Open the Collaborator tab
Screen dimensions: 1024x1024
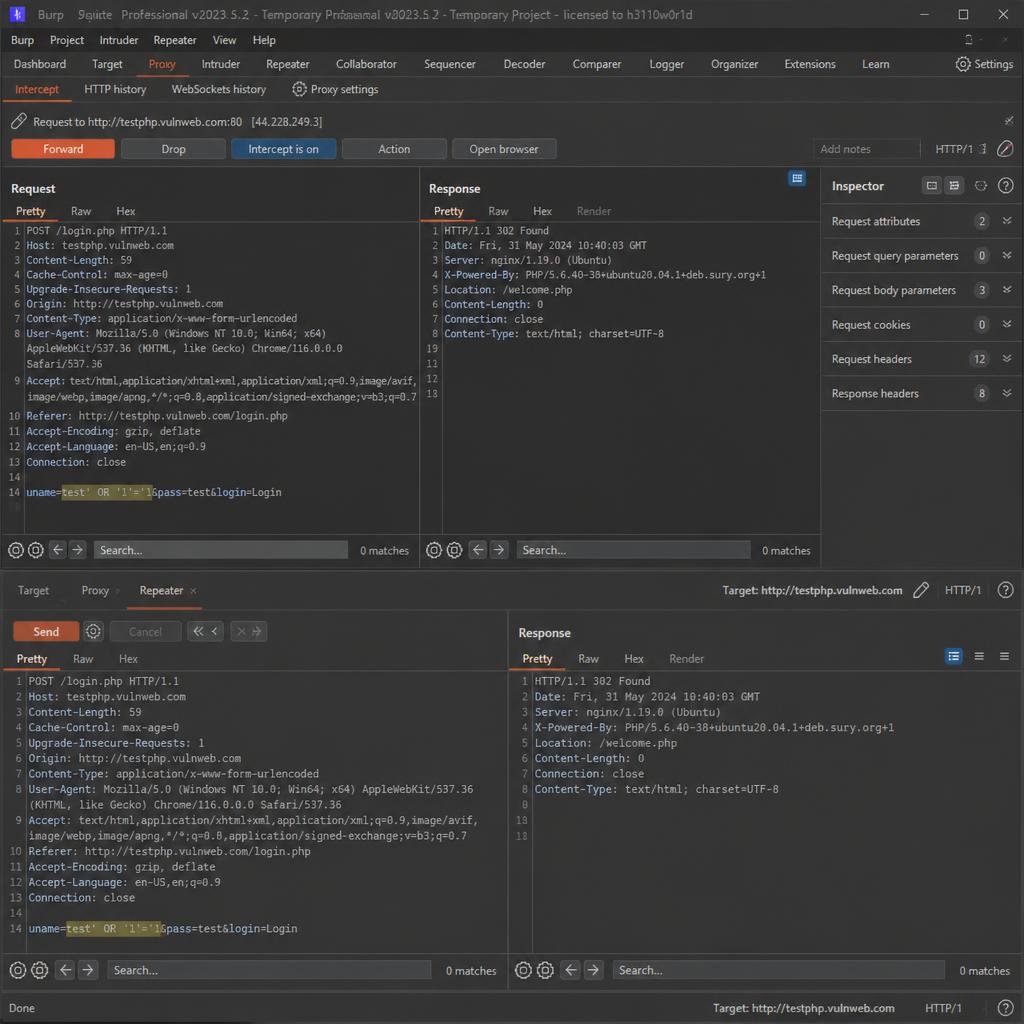pos(366,64)
